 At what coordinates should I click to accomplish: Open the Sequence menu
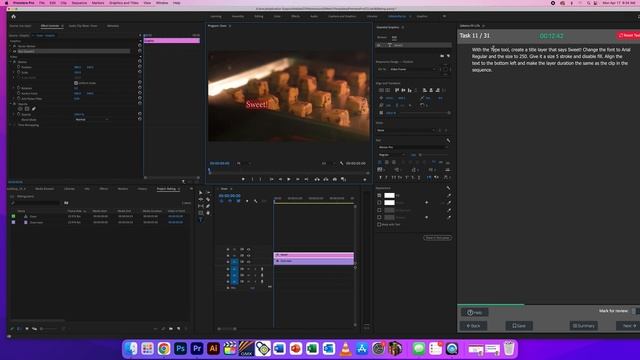[x=79, y=3]
